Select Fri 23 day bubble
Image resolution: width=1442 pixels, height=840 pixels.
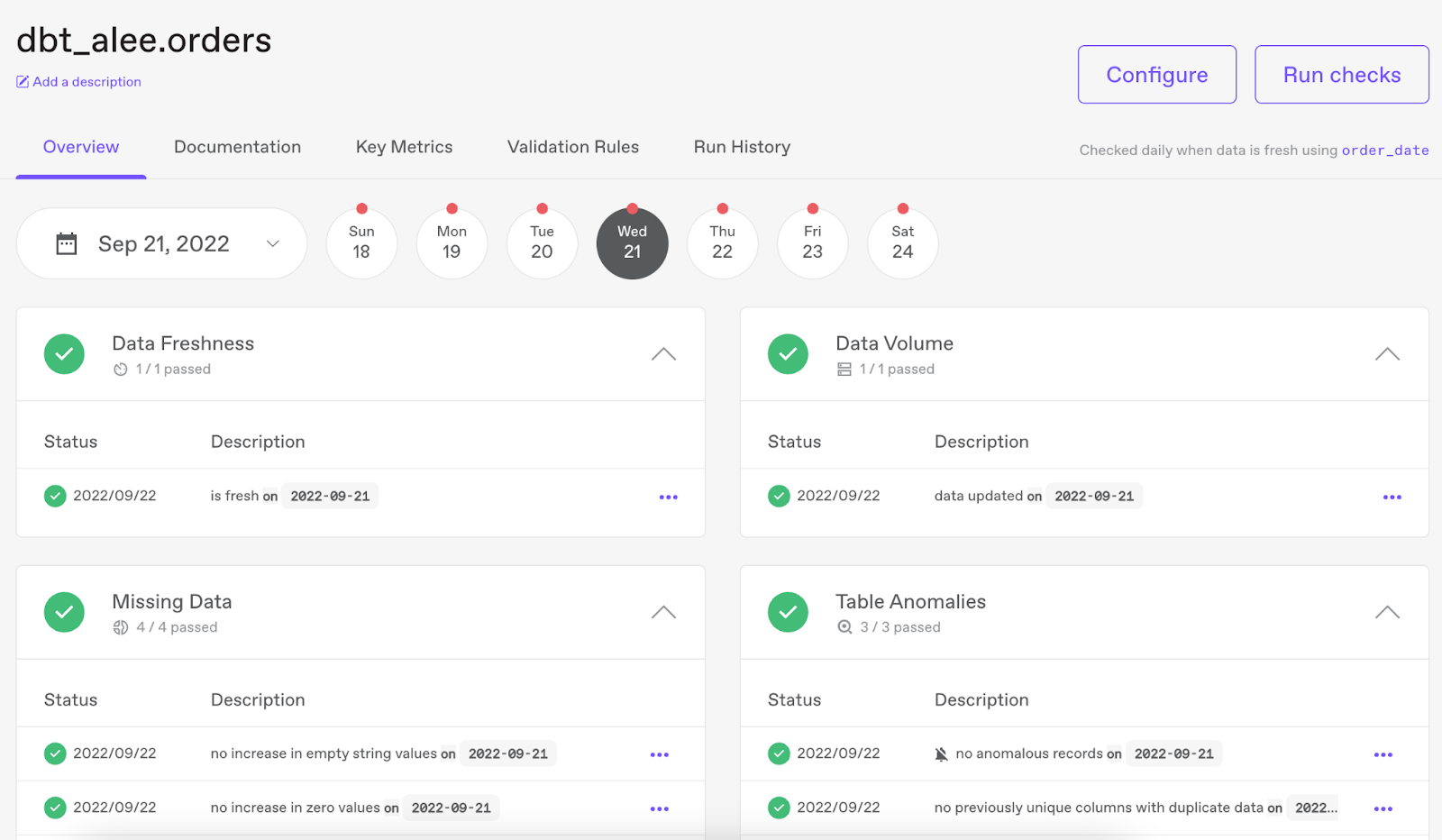pyautogui.click(x=812, y=243)
